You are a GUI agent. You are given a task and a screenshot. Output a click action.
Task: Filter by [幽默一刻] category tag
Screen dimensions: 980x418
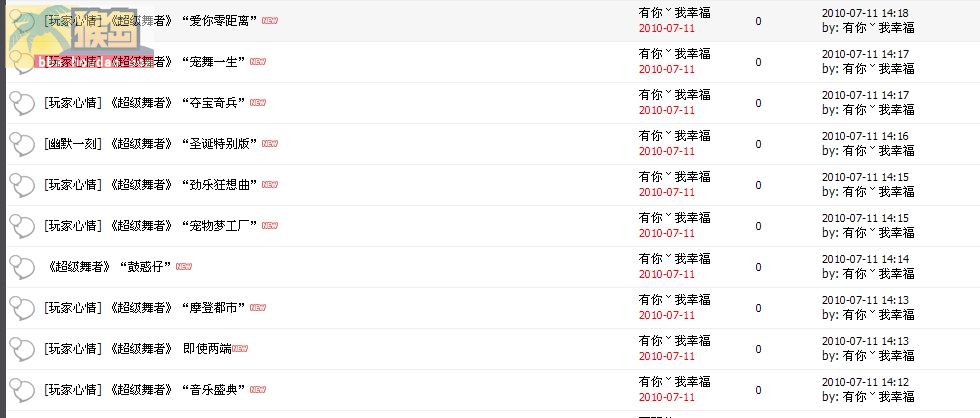72,144
